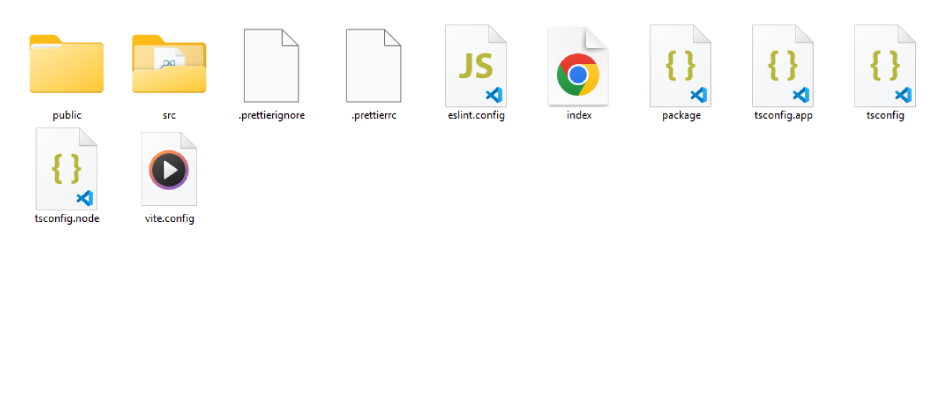940x420 pixels.
Task: Click the "package" file name label
Action: [681, 115]
